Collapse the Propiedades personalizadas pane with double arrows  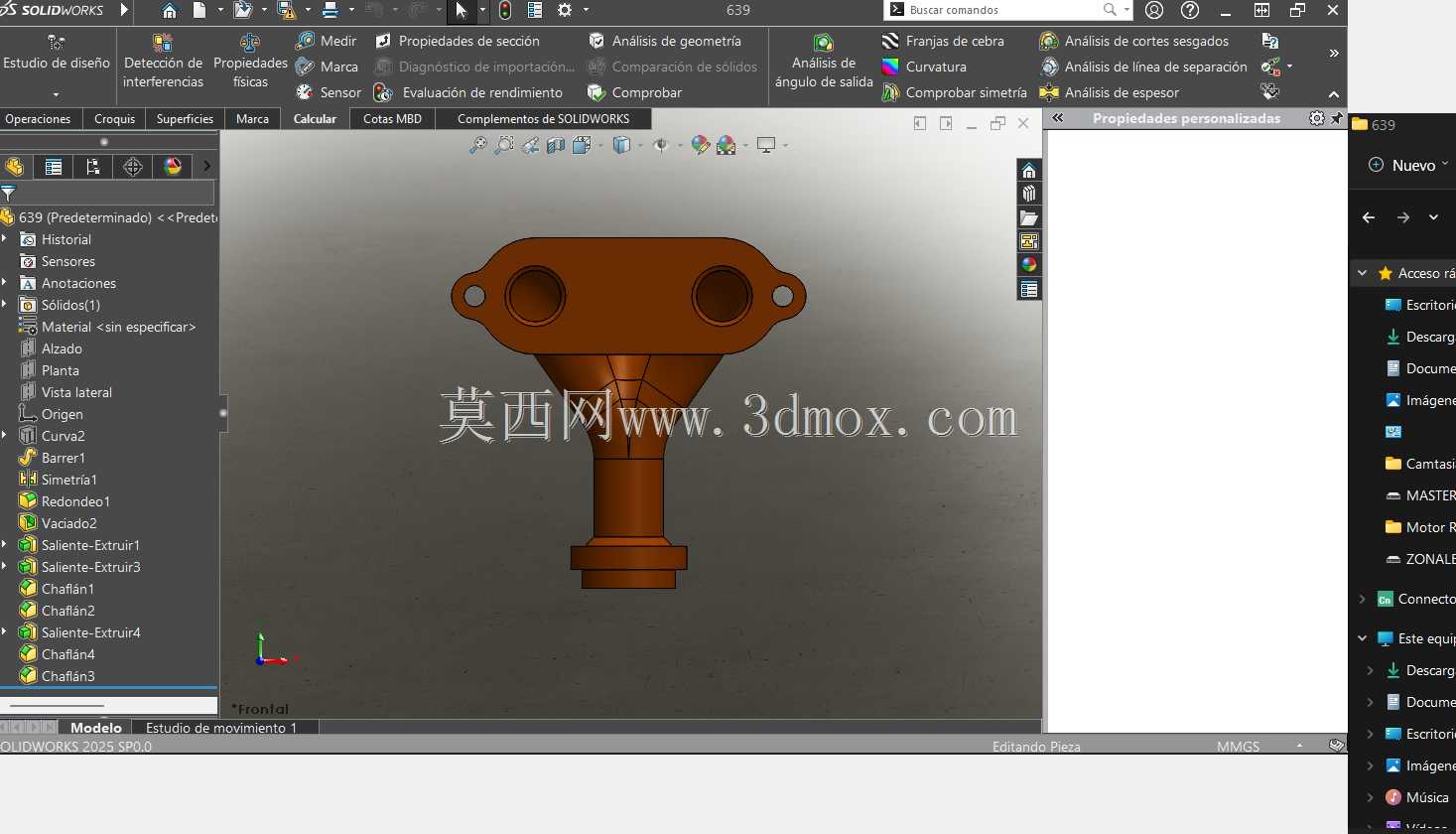pyautogui.click(x=1058, y=118)
